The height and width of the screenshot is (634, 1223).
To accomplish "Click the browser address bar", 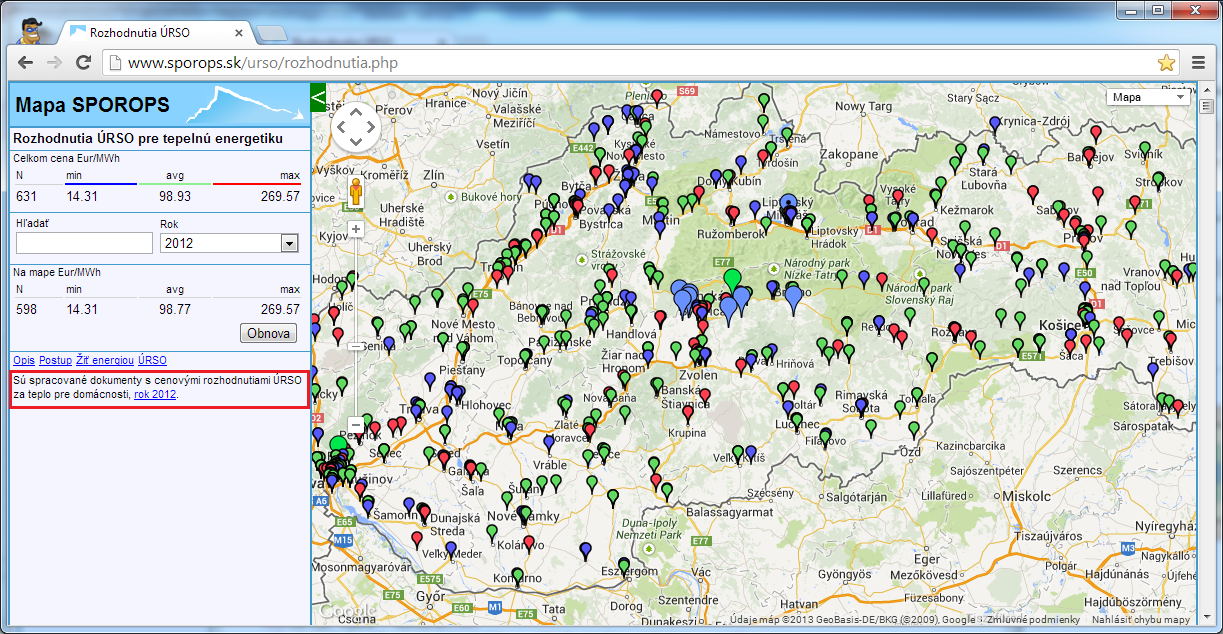I will [640, 63].
